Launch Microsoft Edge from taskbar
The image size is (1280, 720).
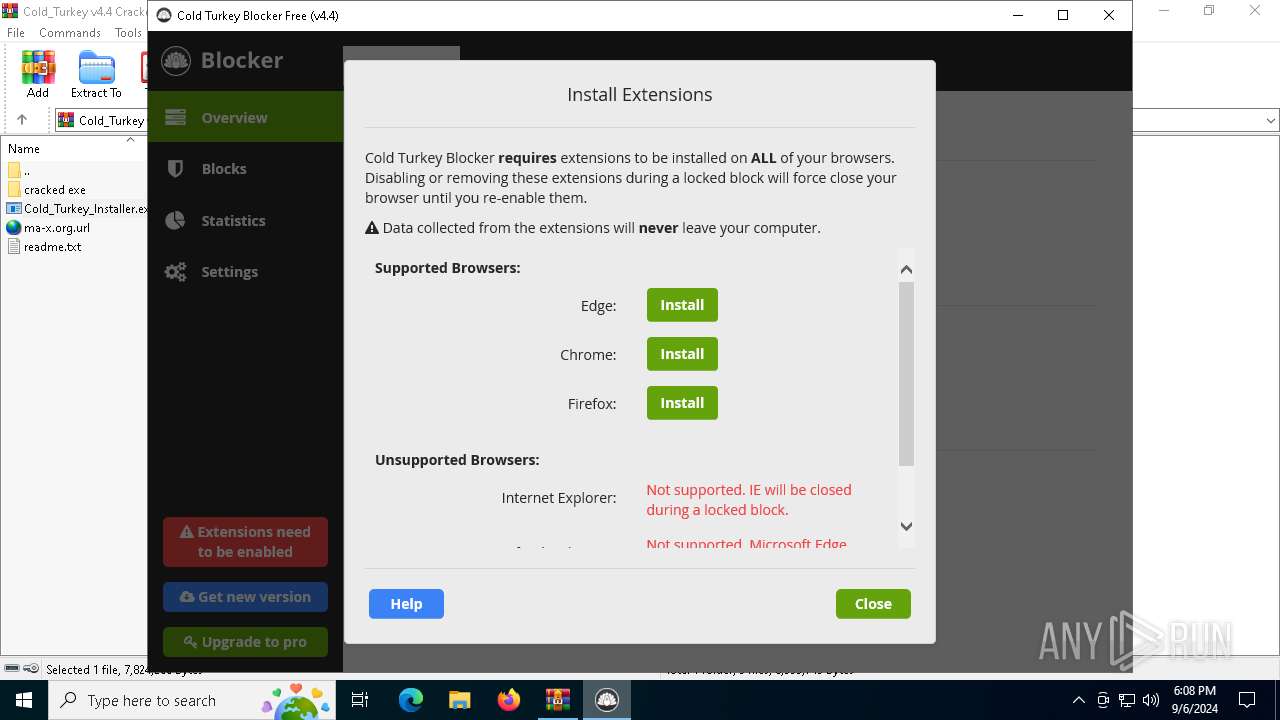[x=411, y=700]
